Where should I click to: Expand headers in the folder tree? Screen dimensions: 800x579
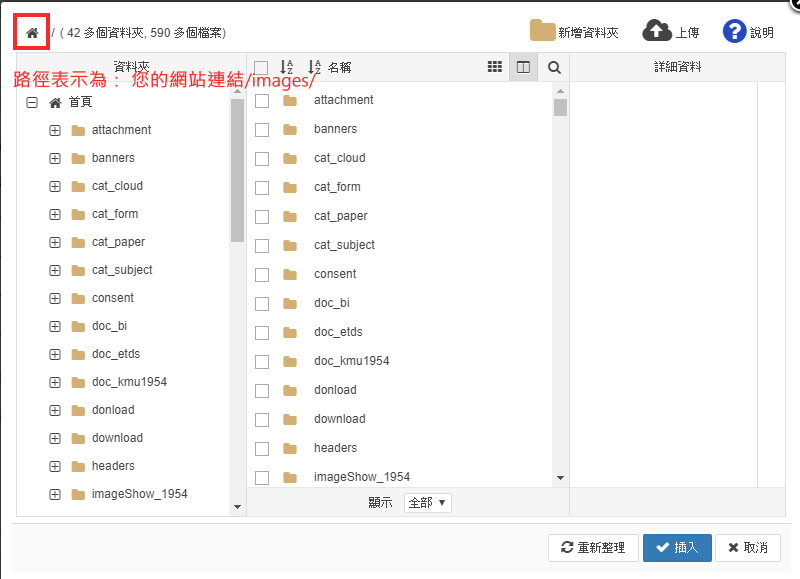(55, 467)
